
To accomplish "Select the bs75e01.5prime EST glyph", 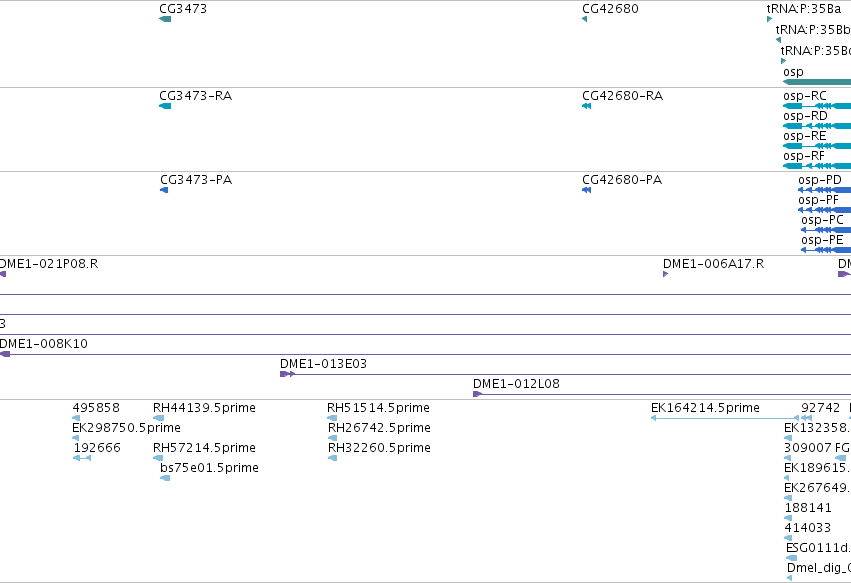I will 165,478.
